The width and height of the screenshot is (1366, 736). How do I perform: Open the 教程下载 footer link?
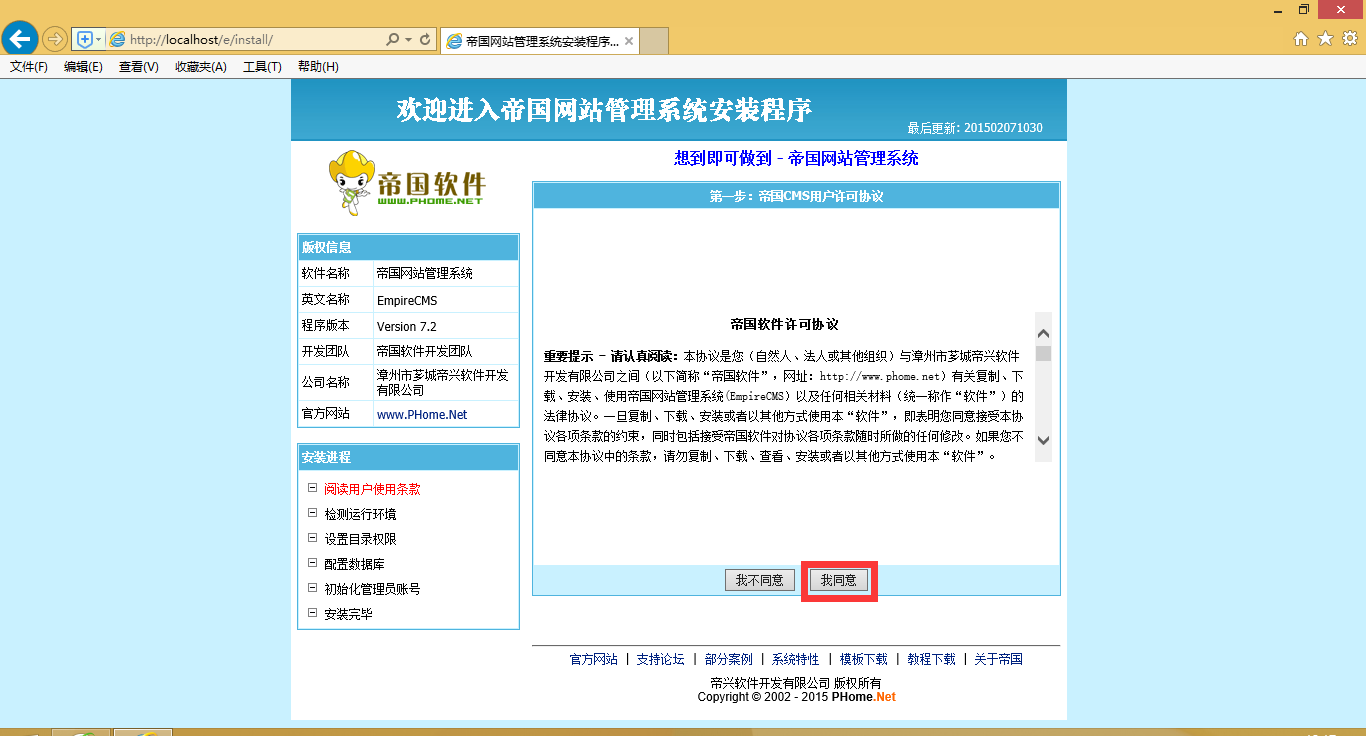point(931,659)
